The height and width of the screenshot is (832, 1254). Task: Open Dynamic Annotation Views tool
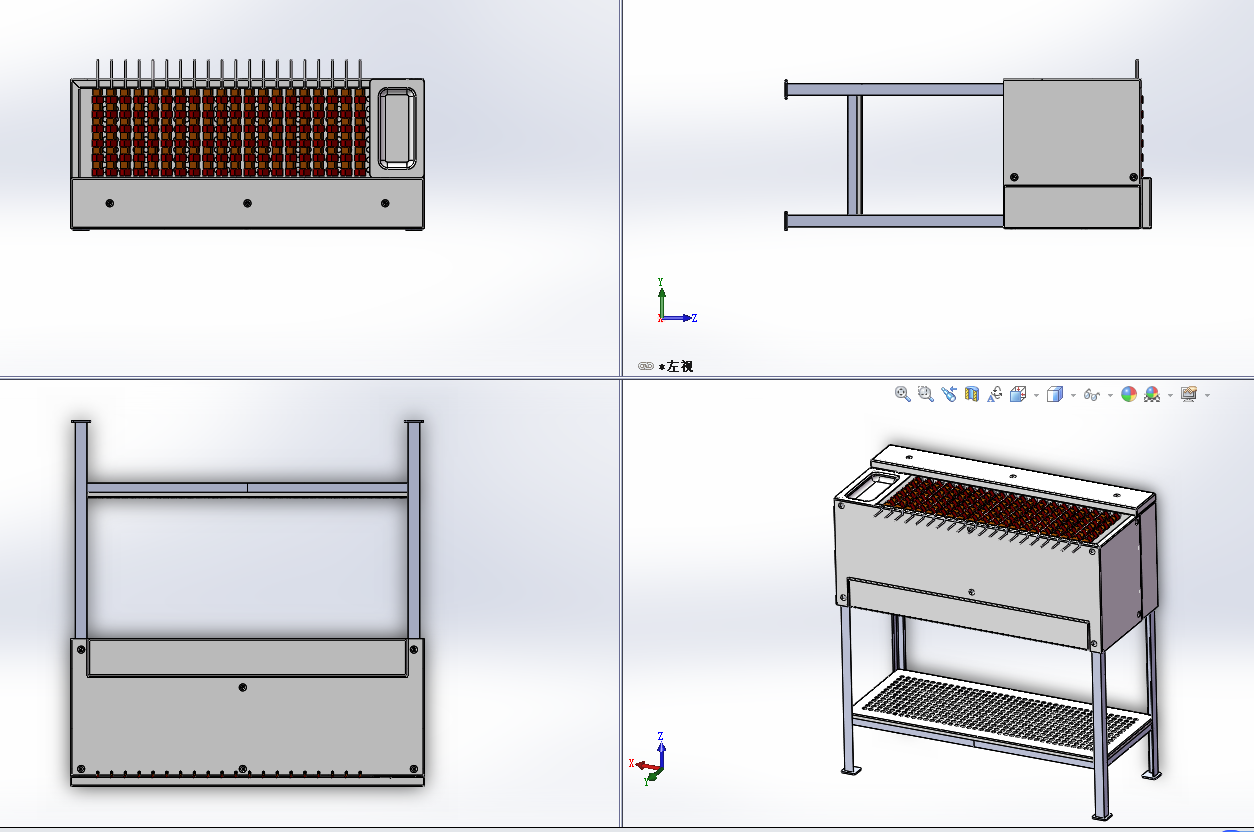click(x=995, y=394)
